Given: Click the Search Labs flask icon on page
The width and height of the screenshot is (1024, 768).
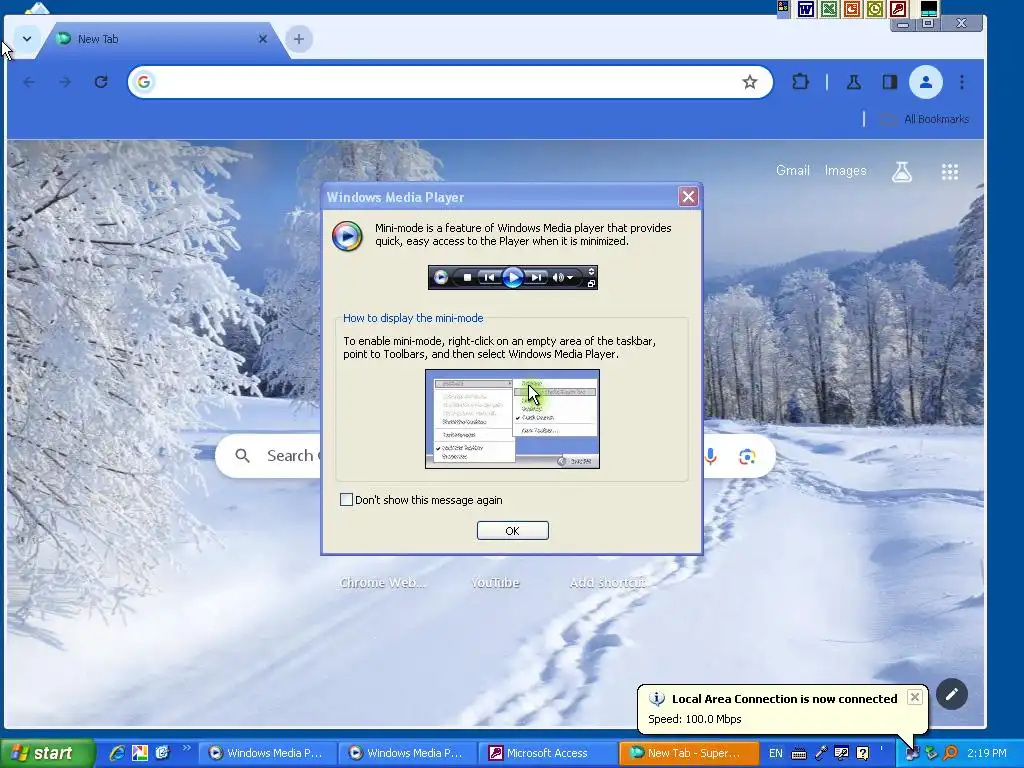Looking at the screenshot, I should (902, 172).
